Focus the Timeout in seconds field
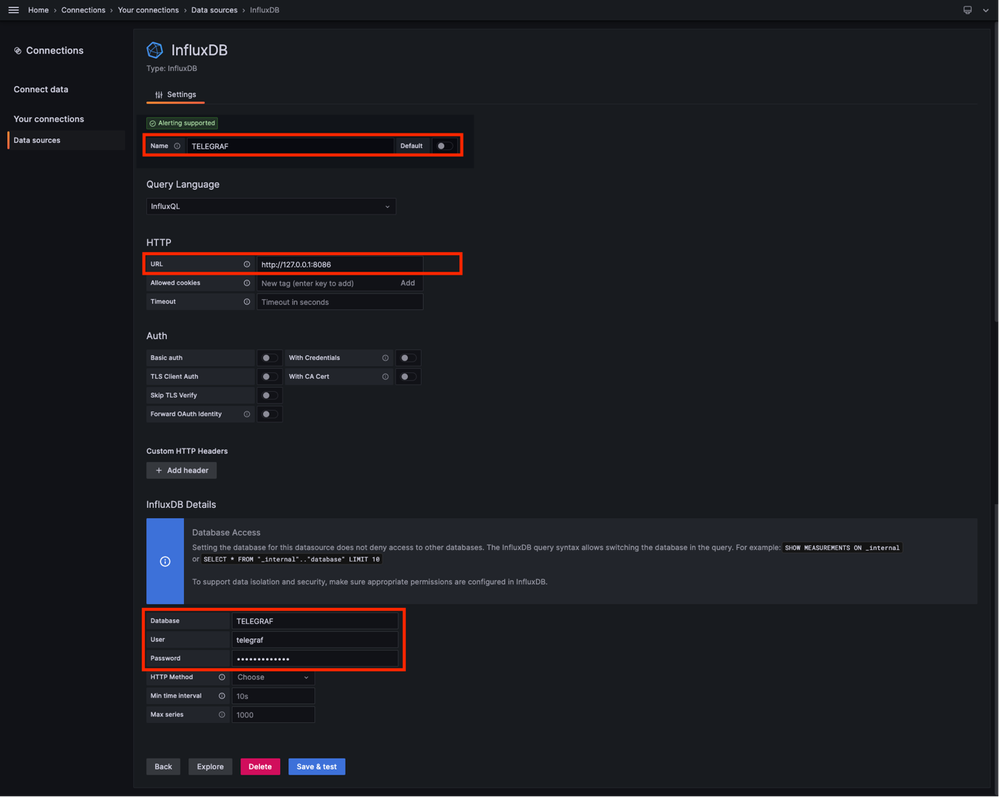 pos(340,302)
